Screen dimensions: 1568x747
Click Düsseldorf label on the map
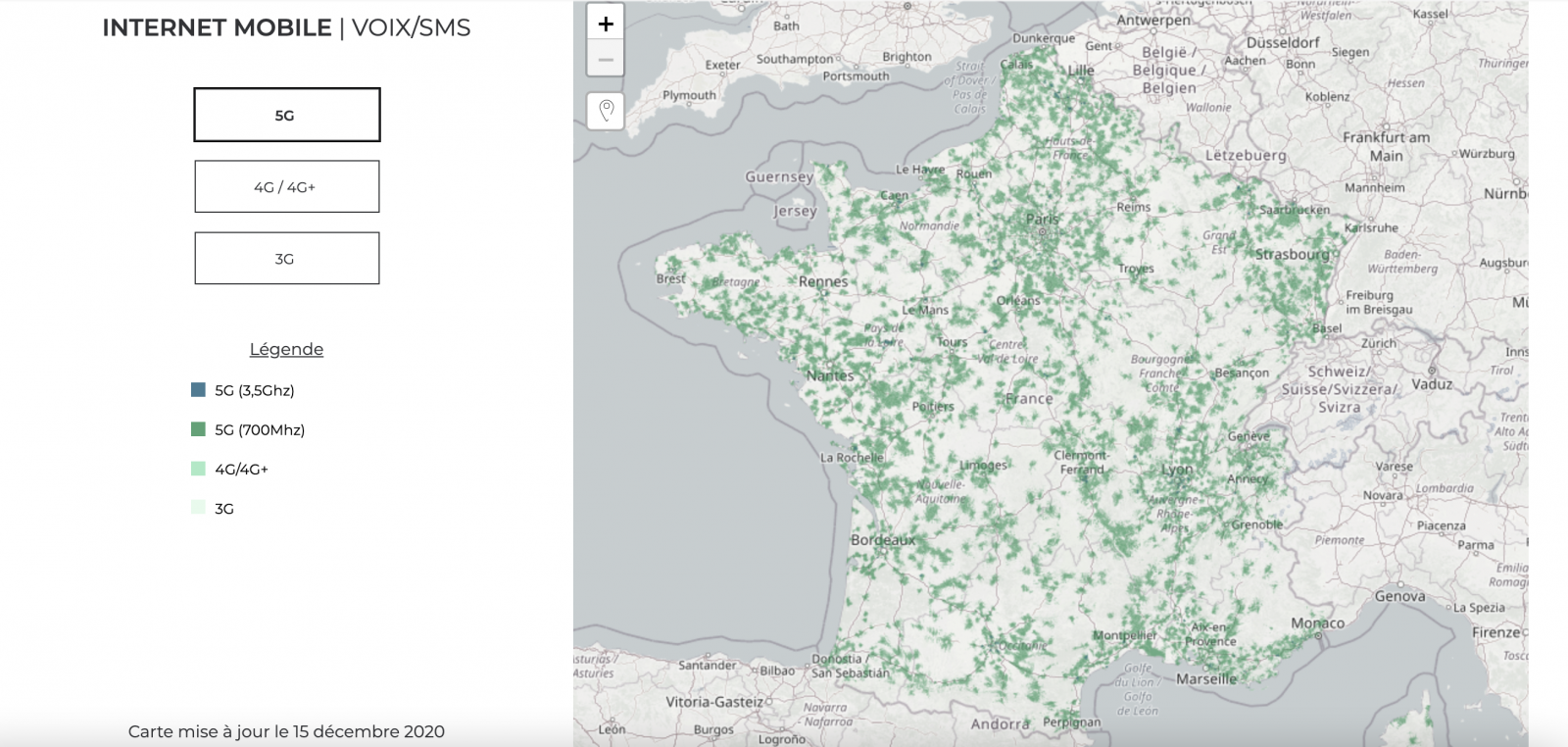point(1283,43)
